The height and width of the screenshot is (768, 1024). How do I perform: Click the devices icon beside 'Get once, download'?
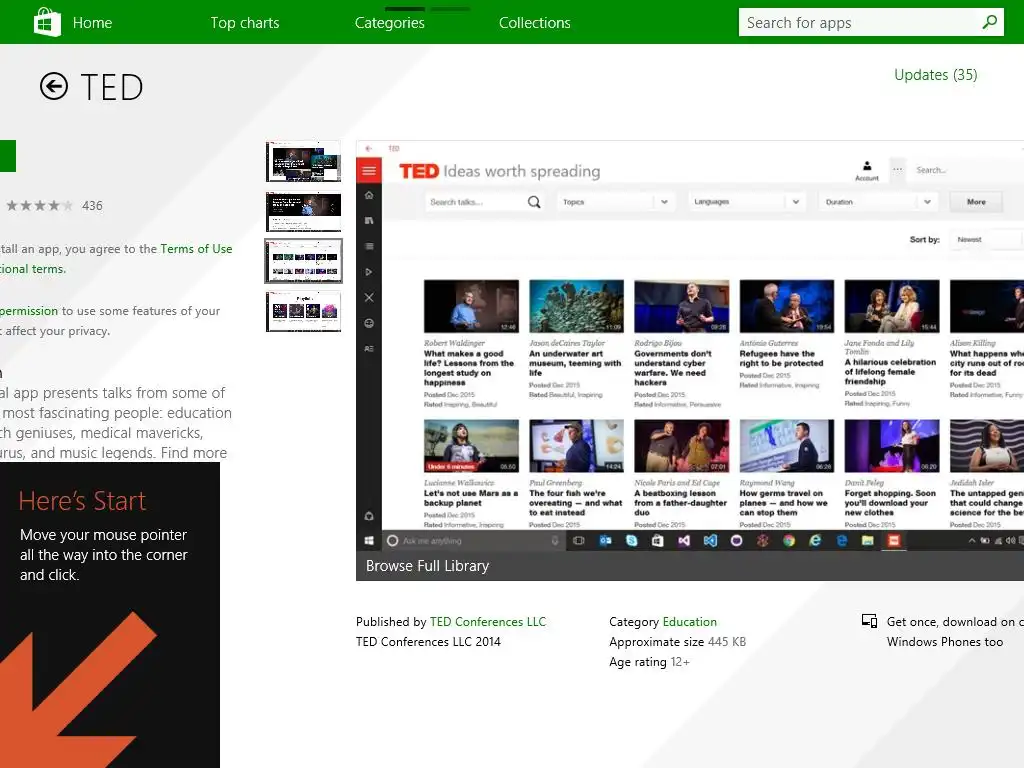click(869, 621)
